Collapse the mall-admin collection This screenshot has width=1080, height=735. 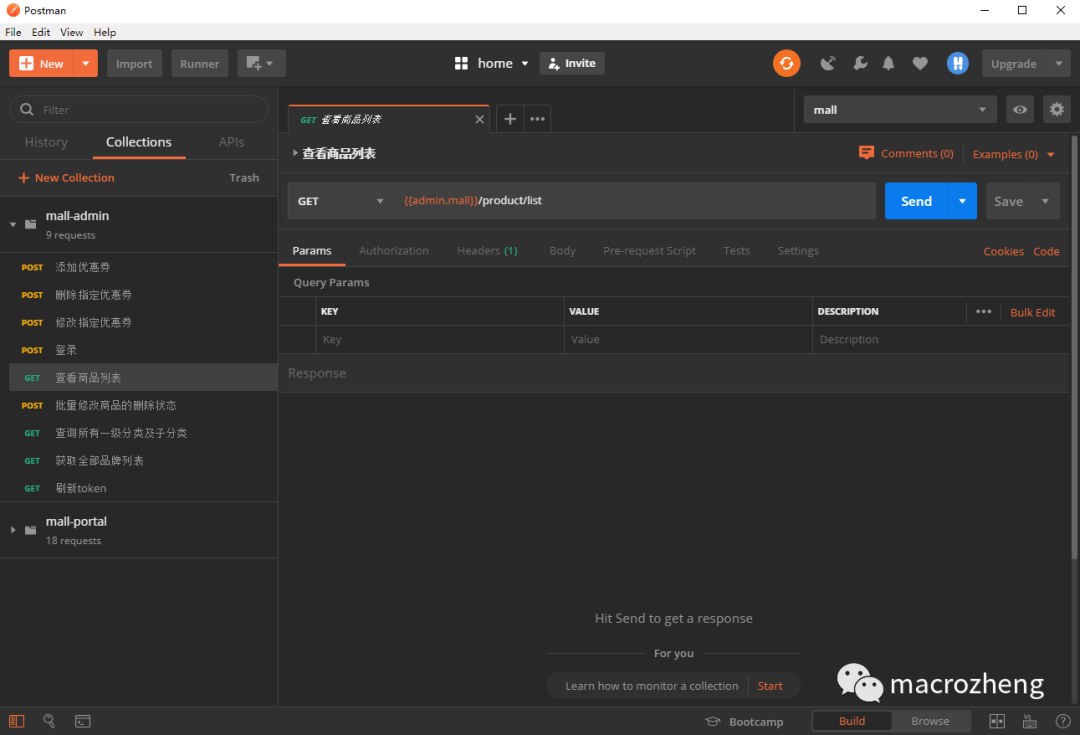coord(13,225)
